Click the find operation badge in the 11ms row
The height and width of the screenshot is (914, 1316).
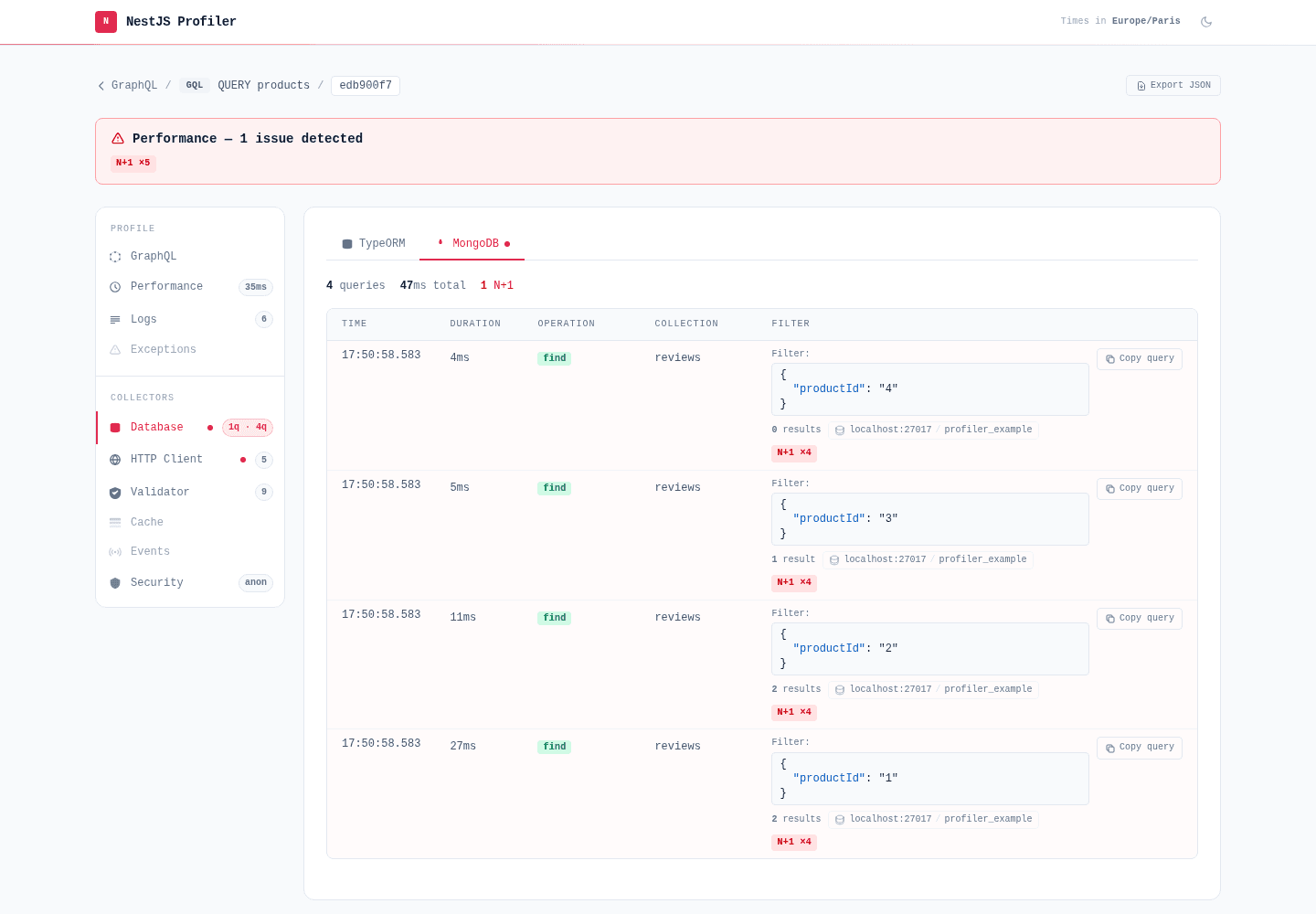click(555, 619)
